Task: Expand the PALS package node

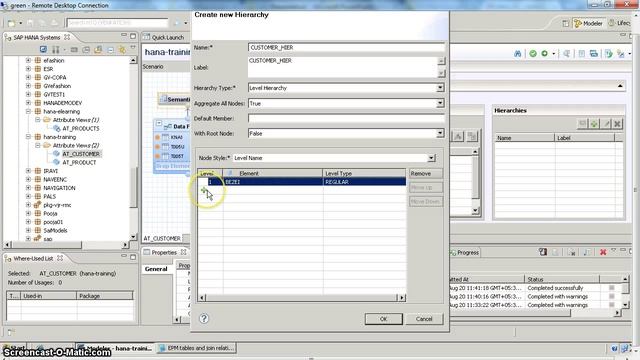Action: pyautogui.click(x=28, y=196)
